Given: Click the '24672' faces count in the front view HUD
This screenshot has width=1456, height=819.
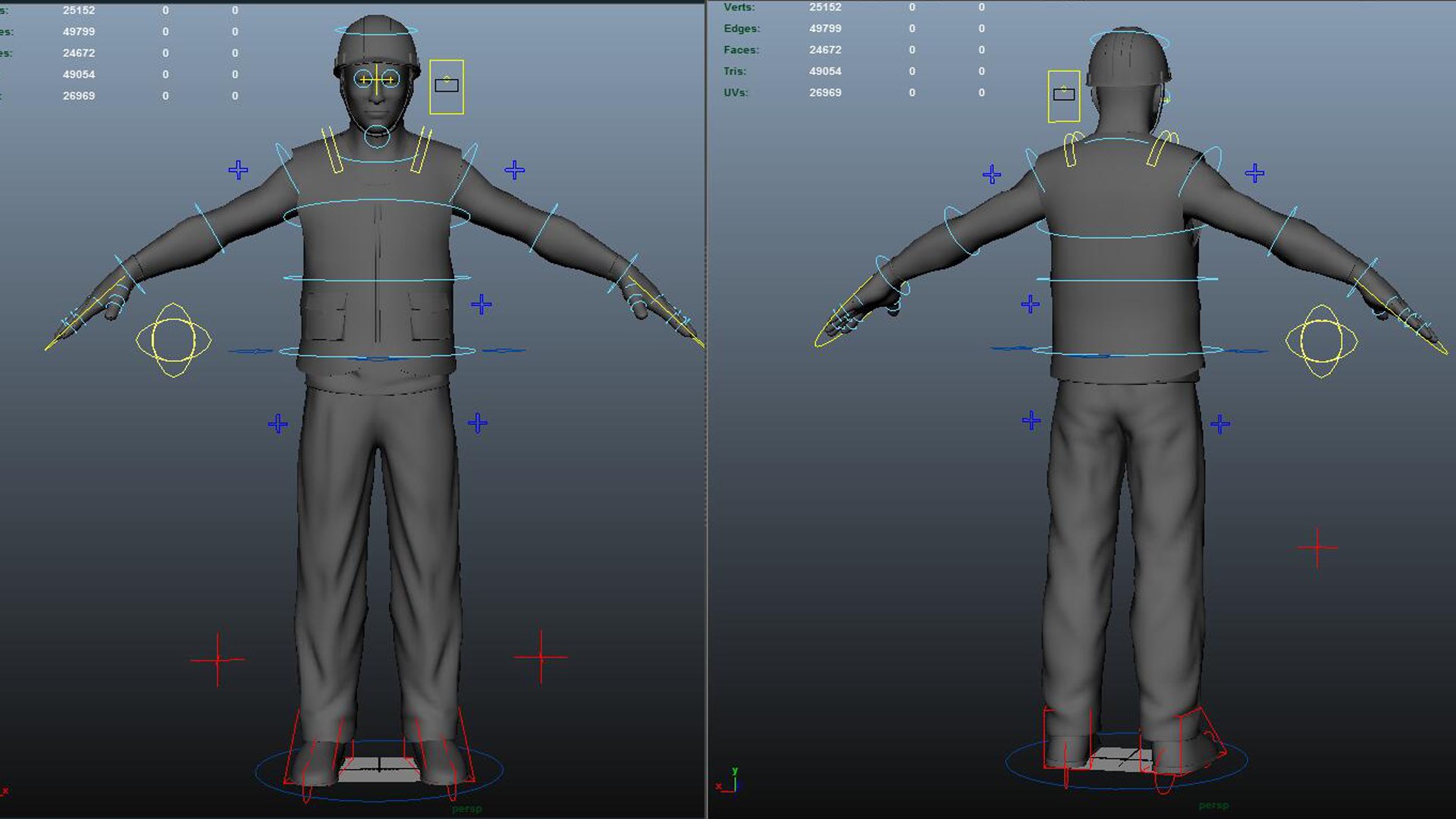Looking at the screenshot, I should (79, 53).
